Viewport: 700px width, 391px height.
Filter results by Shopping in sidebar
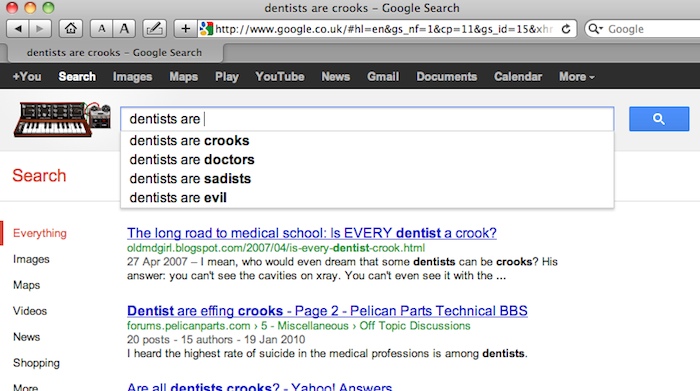click(36, 363)
